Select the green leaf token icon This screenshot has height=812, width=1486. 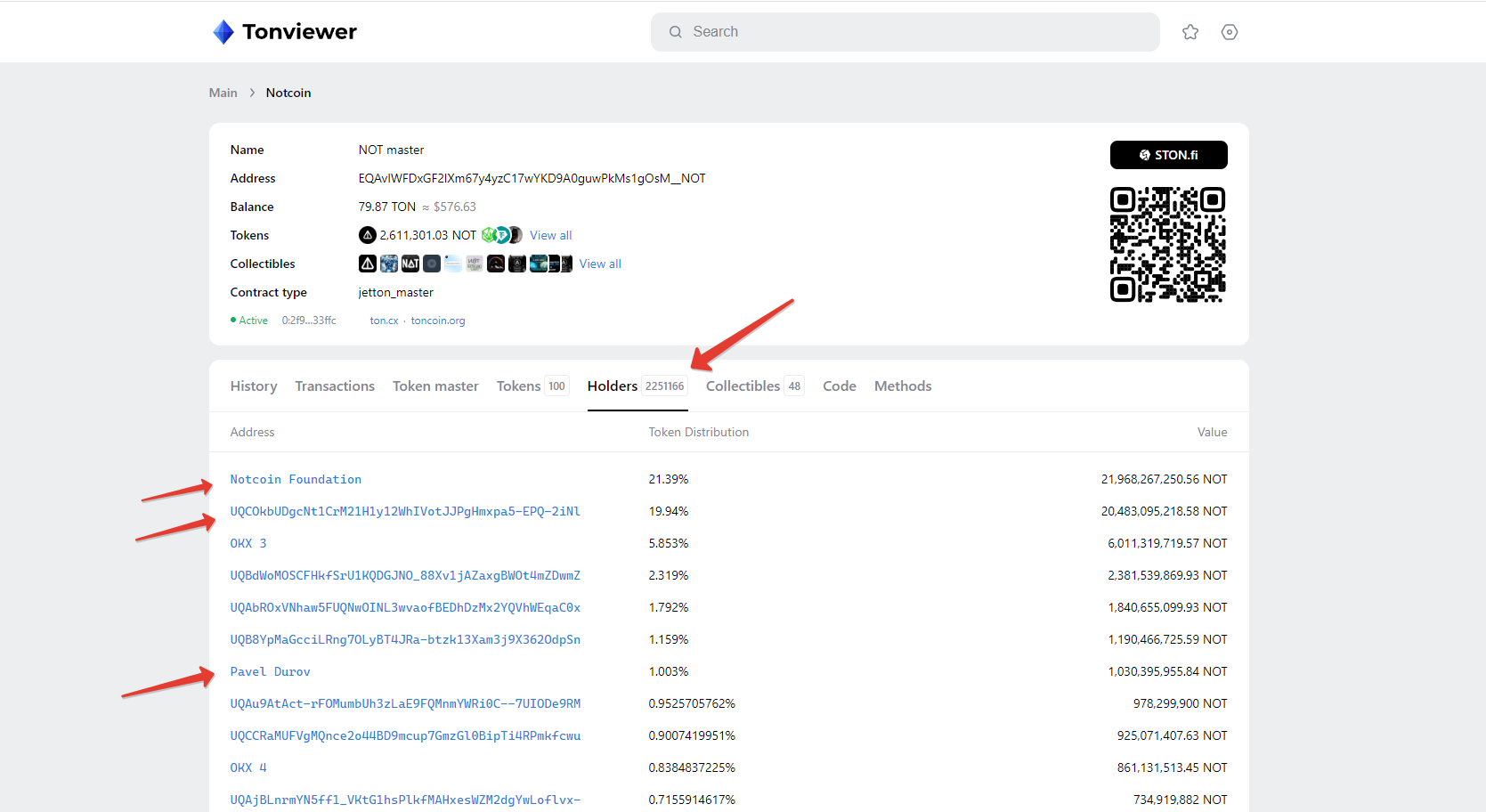489,235
